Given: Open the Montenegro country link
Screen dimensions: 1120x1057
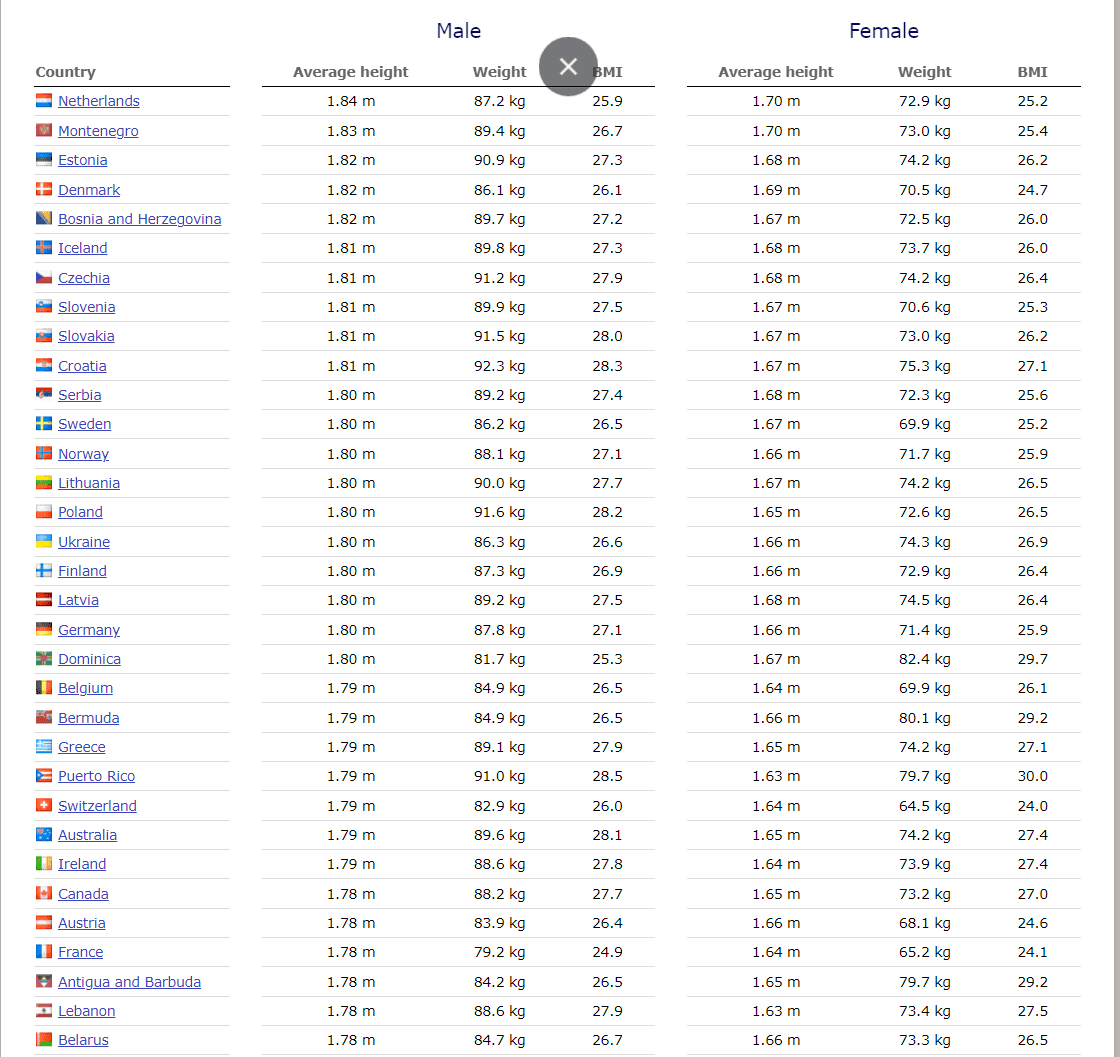Looking at the screenshot, I should coord(98,131).
